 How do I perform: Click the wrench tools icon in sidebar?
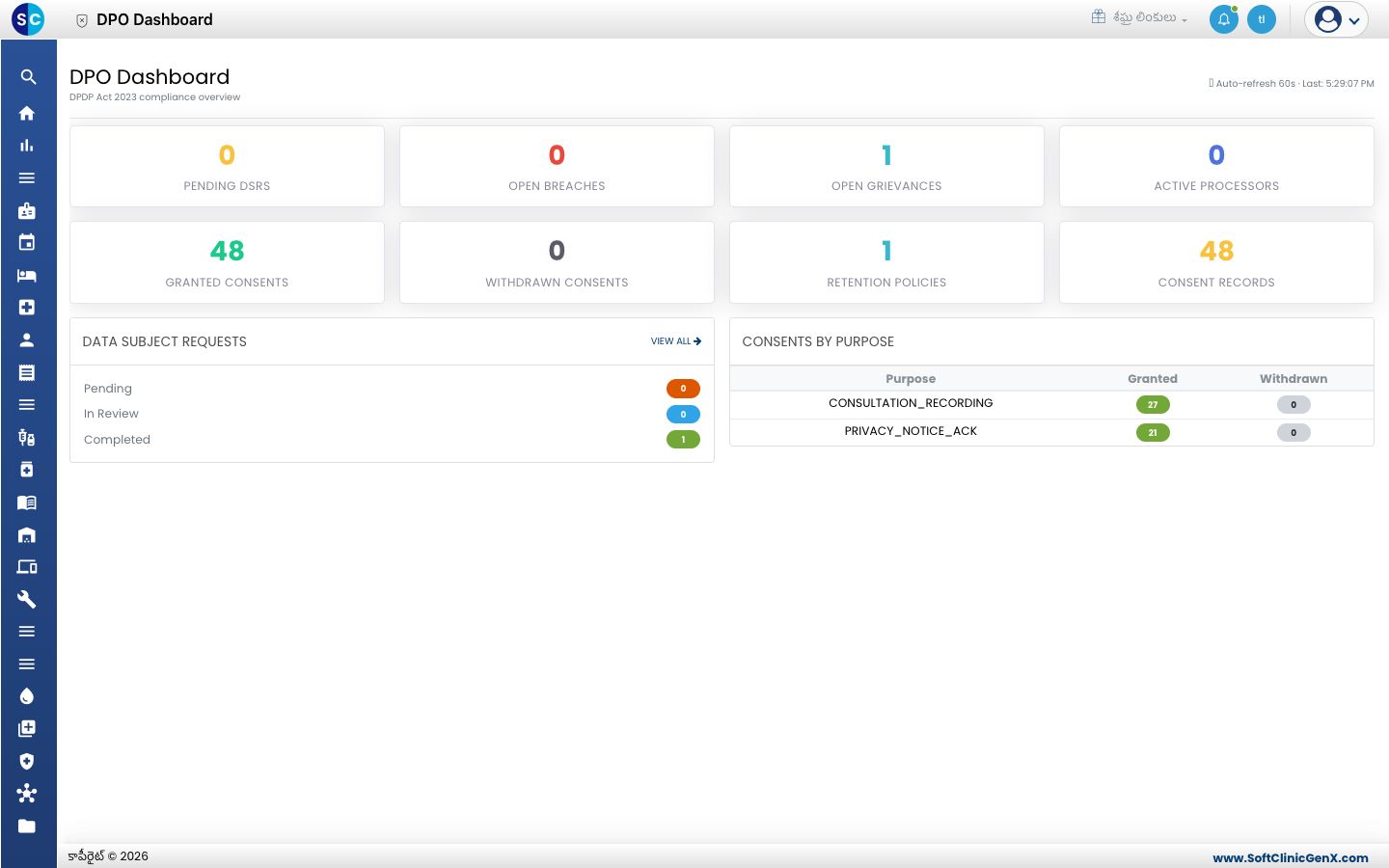pos(27,599)
